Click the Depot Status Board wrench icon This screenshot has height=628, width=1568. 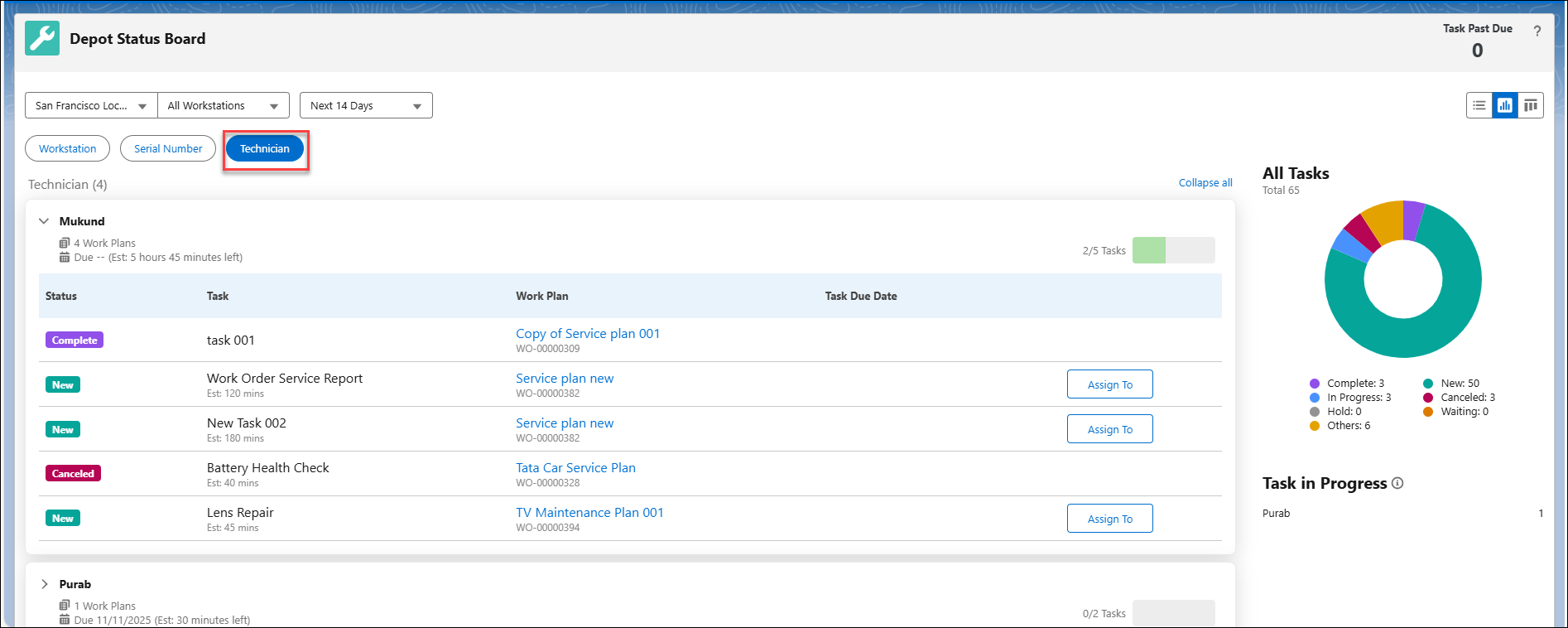42,39
